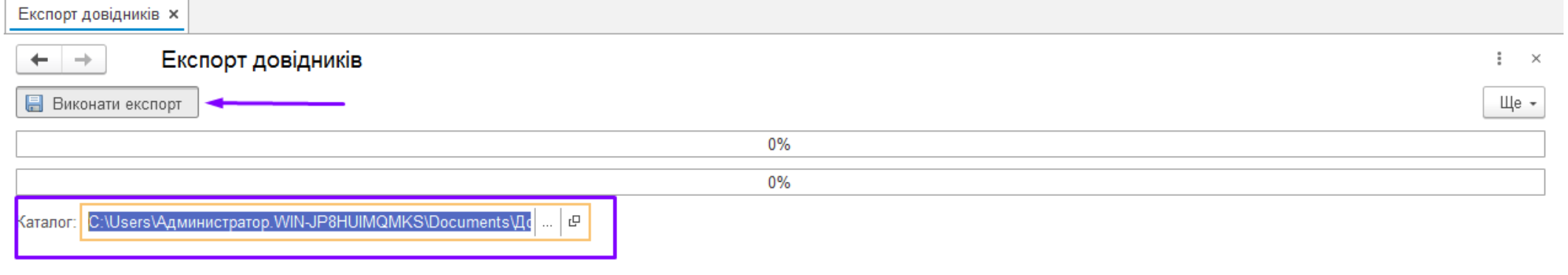
Task: Close the export form with the top-right x
Action: 1536,58
